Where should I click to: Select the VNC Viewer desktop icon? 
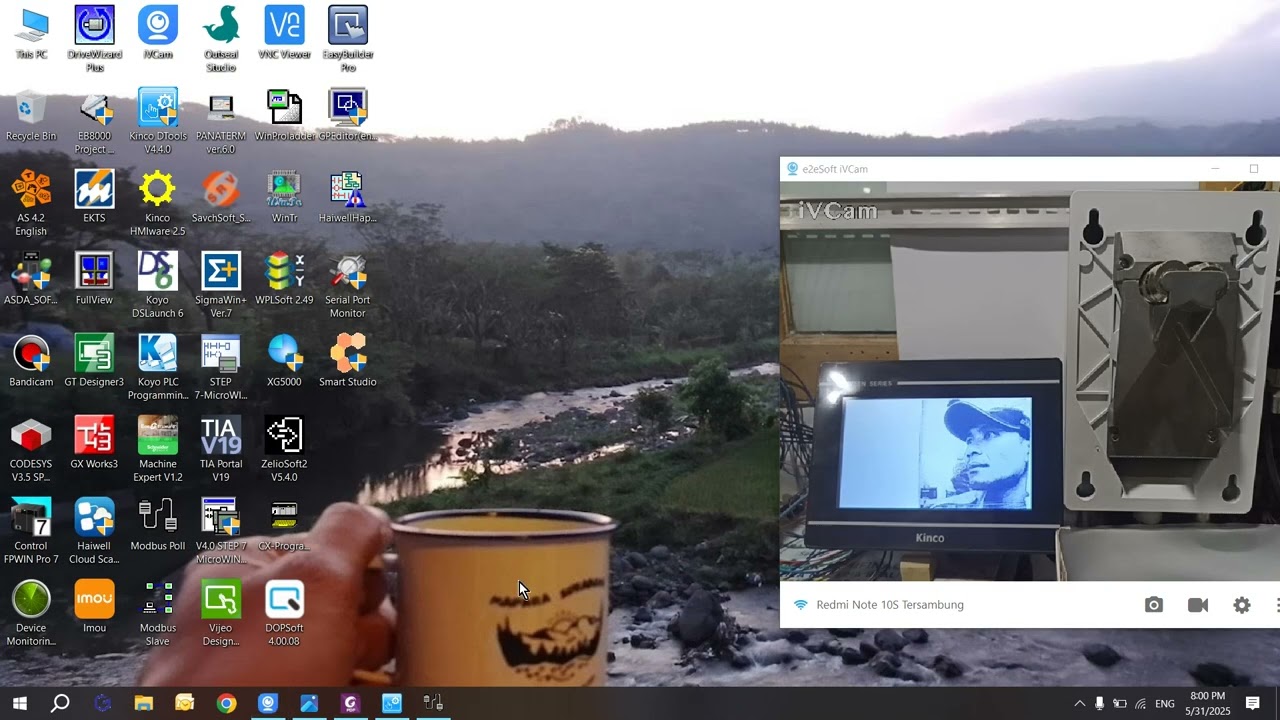pos(284,34)
